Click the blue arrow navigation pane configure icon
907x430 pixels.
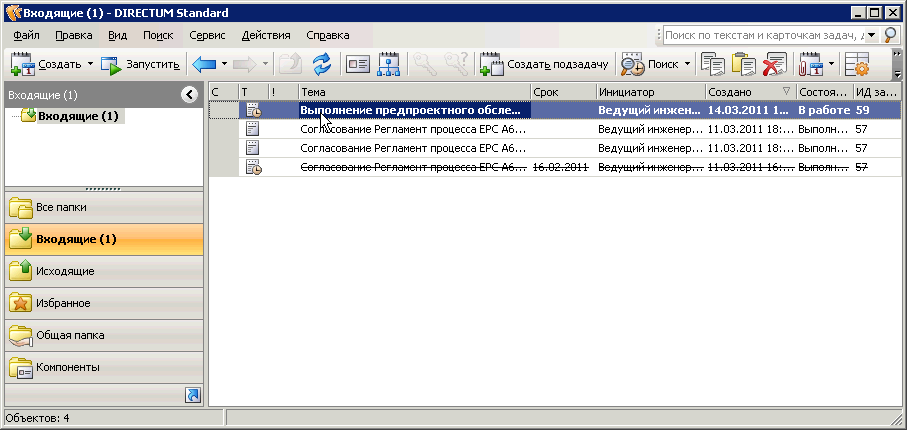click(x=192, y=395)
